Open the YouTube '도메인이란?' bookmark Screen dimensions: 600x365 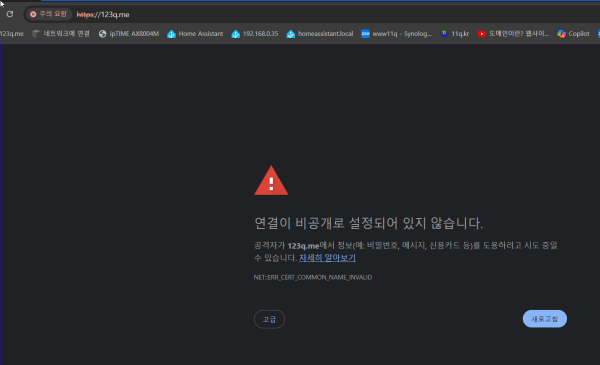[513, 34]
